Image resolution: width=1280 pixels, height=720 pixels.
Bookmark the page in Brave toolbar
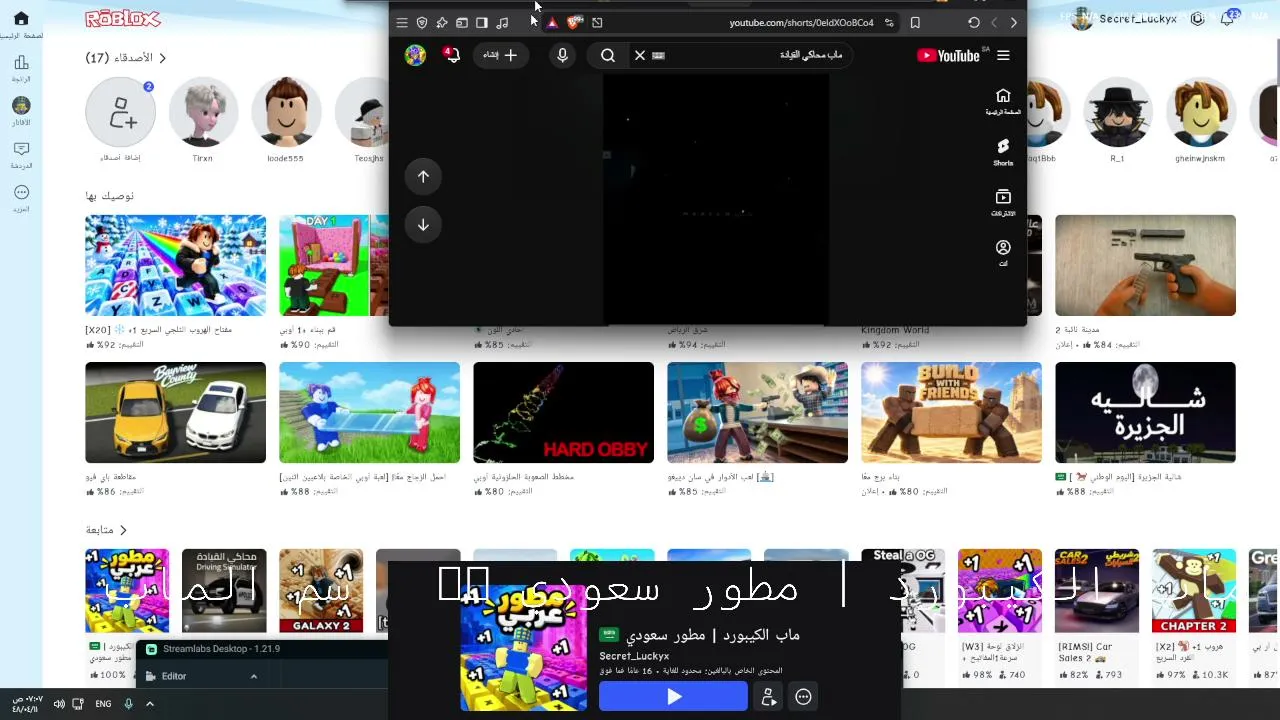pyautogui.click(x=915, y=23)
